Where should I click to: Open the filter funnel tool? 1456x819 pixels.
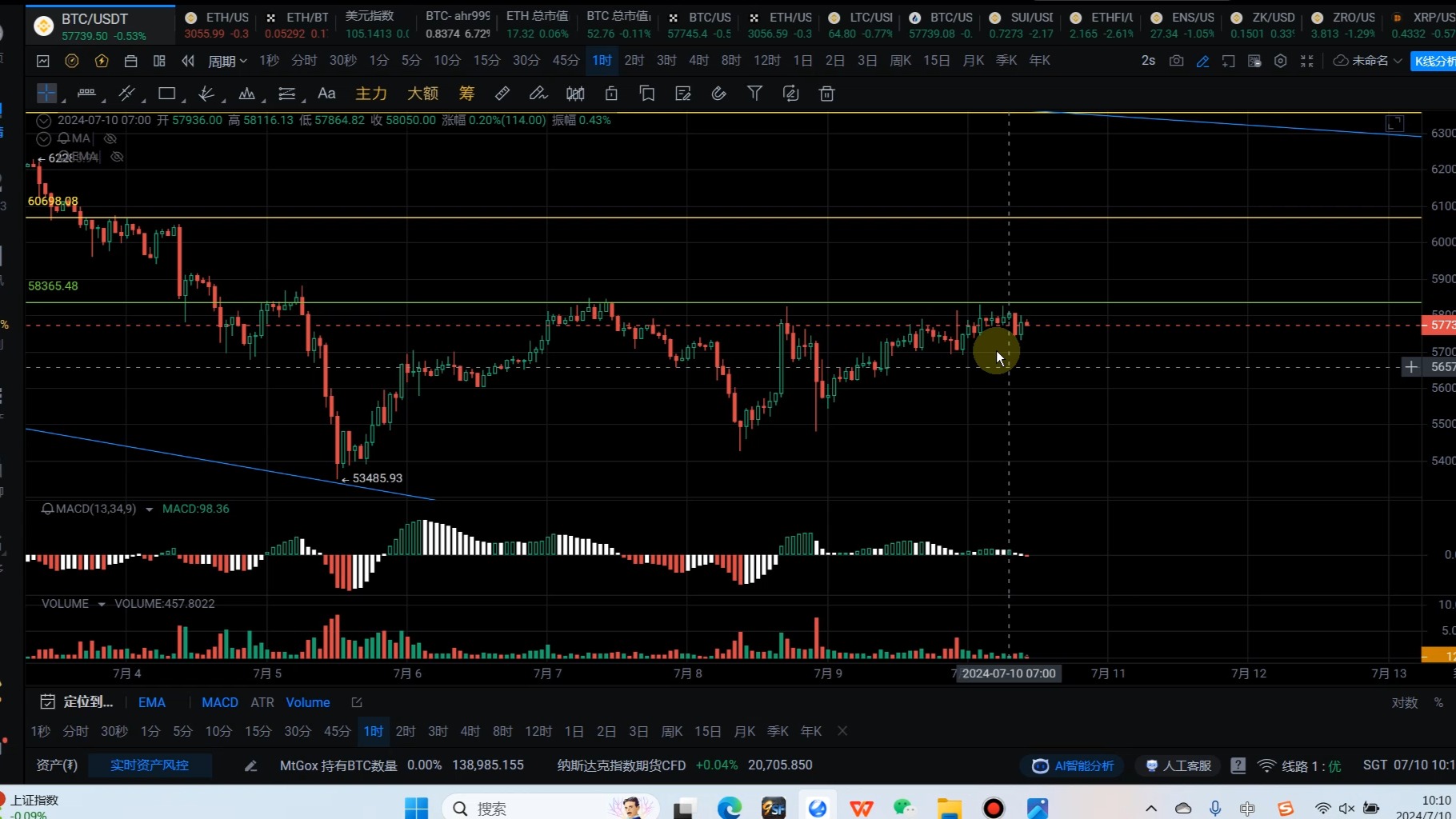[754, 94]
